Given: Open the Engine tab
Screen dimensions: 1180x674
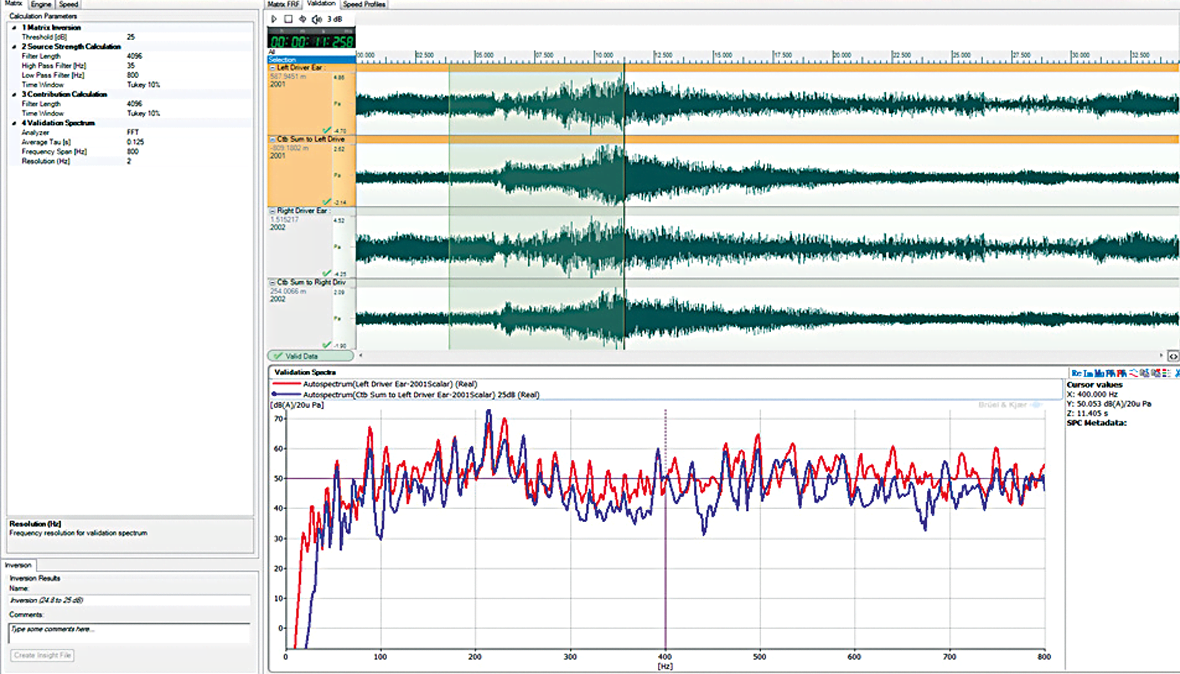Looking at the screenshot, I should [41, 4].
